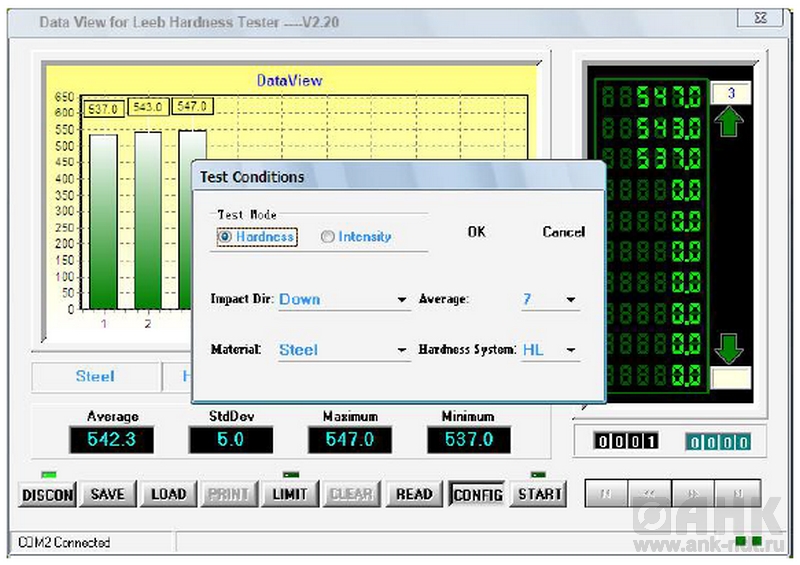Select the Hardness test mode radio
The width and height of the screenshot is (800, 565).
point(226,237)
